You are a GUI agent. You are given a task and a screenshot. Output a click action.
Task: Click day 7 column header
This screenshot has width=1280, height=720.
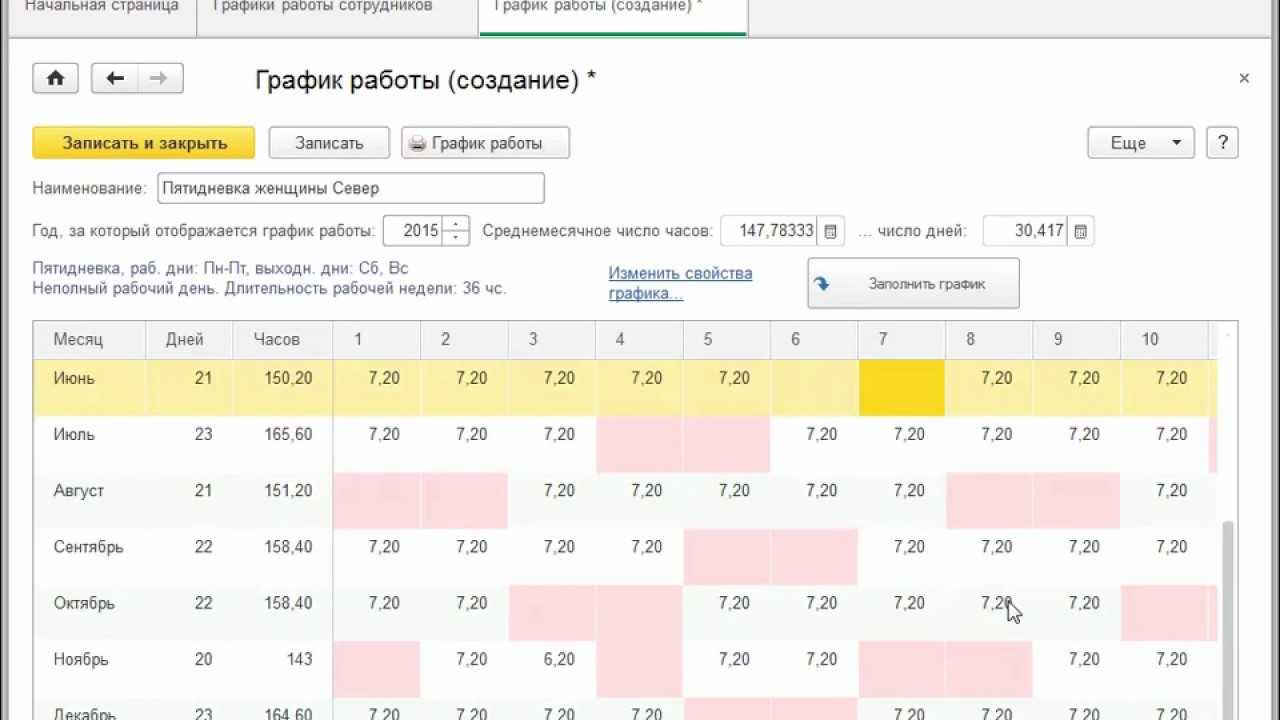point(902,339)
